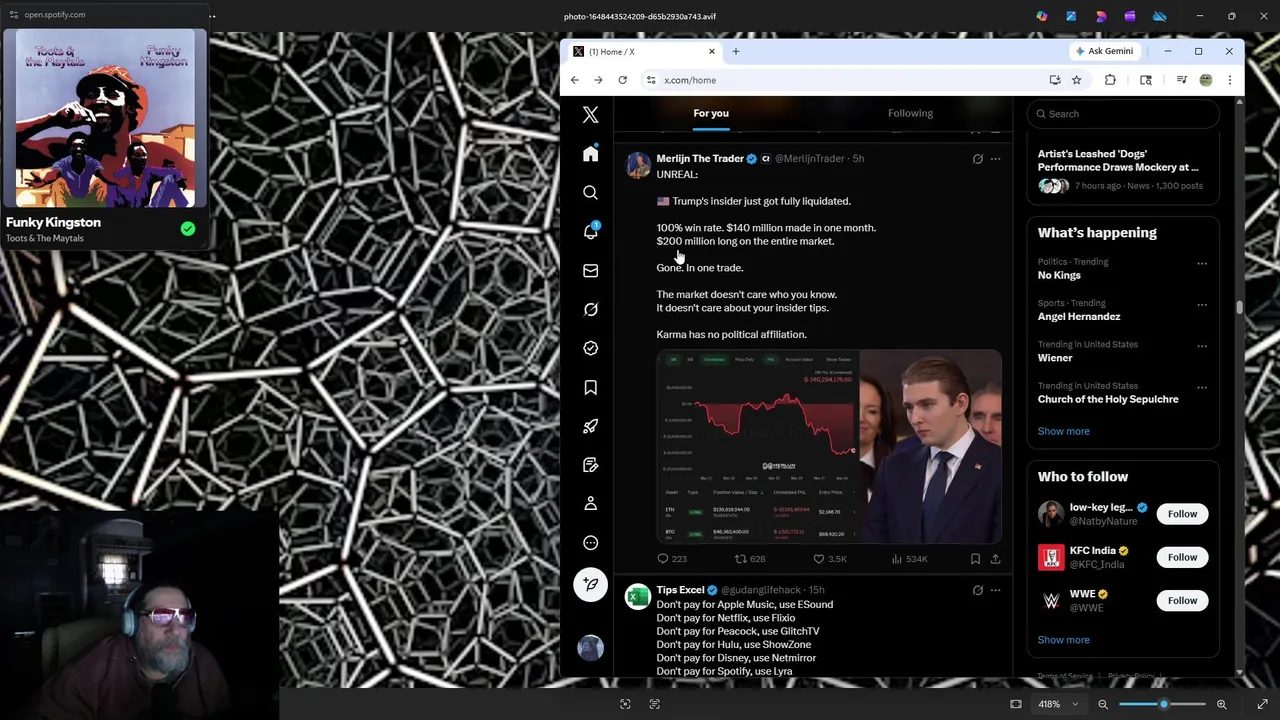Go to the X Home feed icon
Image resolution: width=1280 pixels, height=720 pixels.
[x=590, y=154]
